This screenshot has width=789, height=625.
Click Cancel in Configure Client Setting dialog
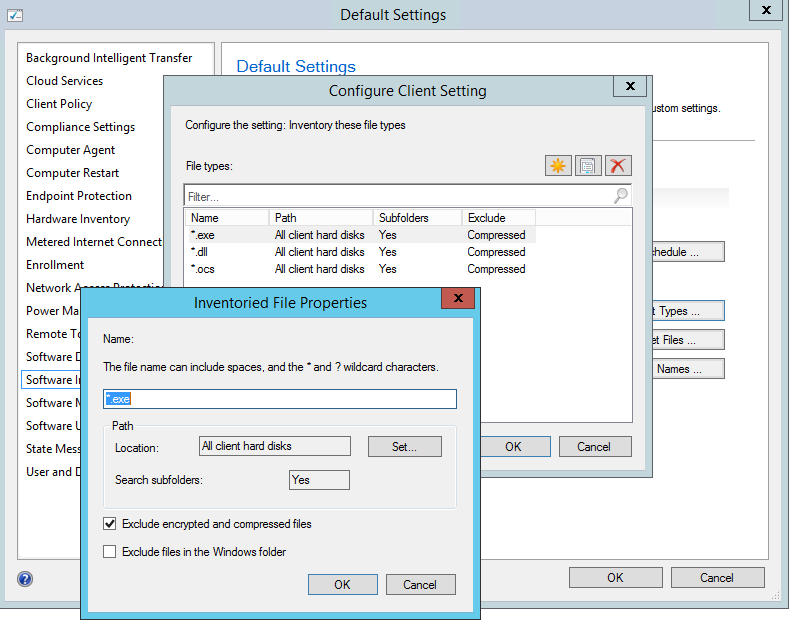(594, 447)
